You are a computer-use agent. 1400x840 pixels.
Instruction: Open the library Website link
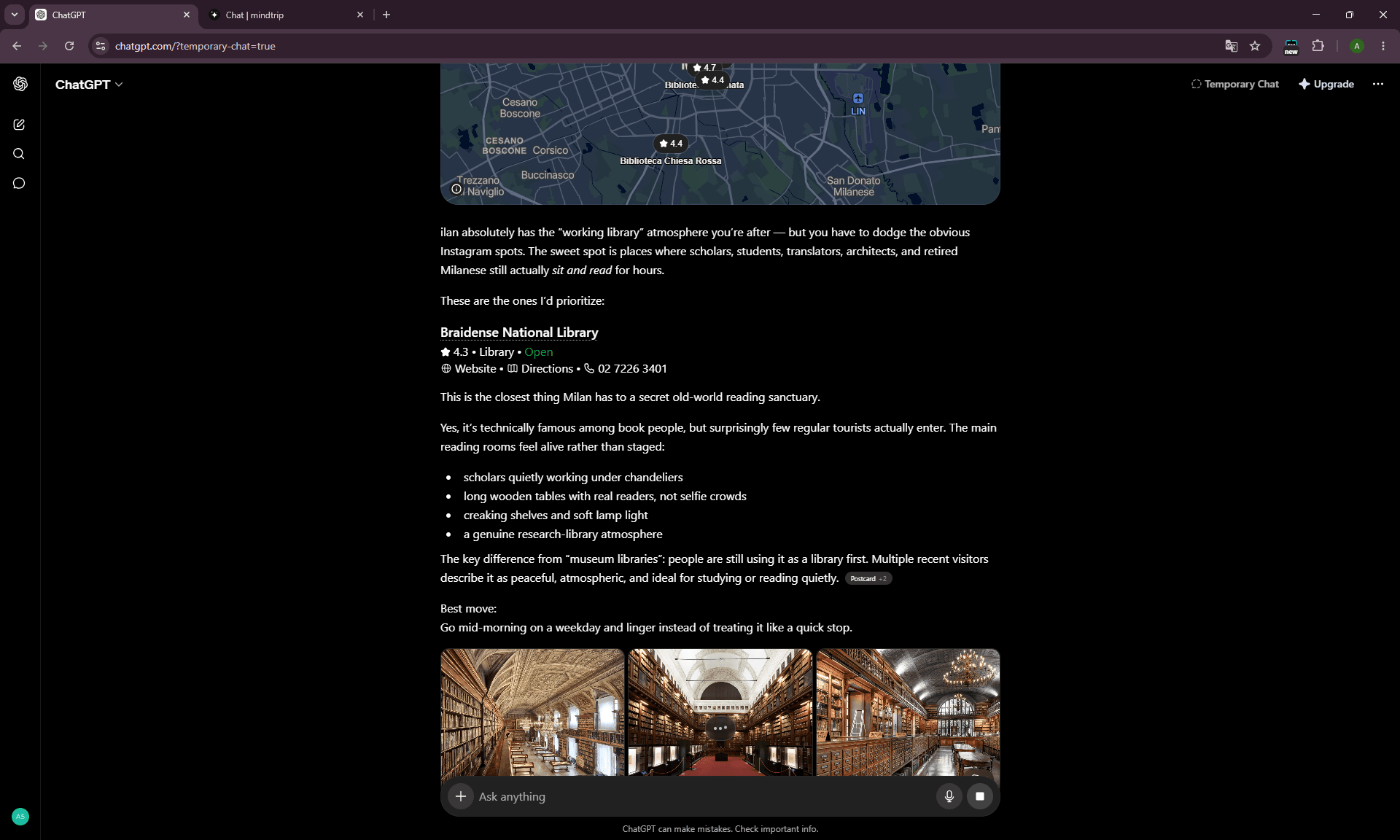[469, 369]
